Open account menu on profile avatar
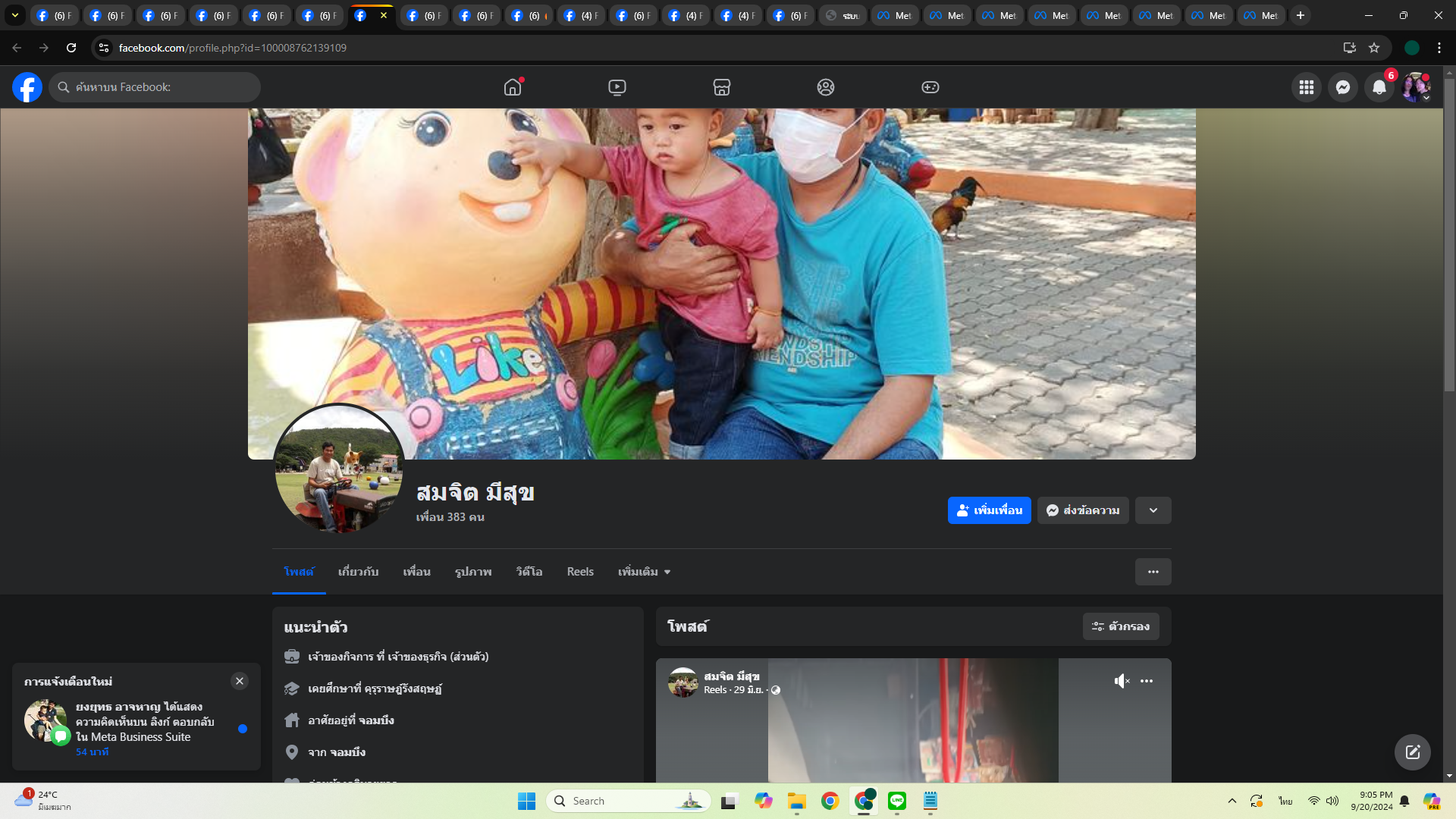This screenshot has height=819, width=1456. (x=1415, y=87)
